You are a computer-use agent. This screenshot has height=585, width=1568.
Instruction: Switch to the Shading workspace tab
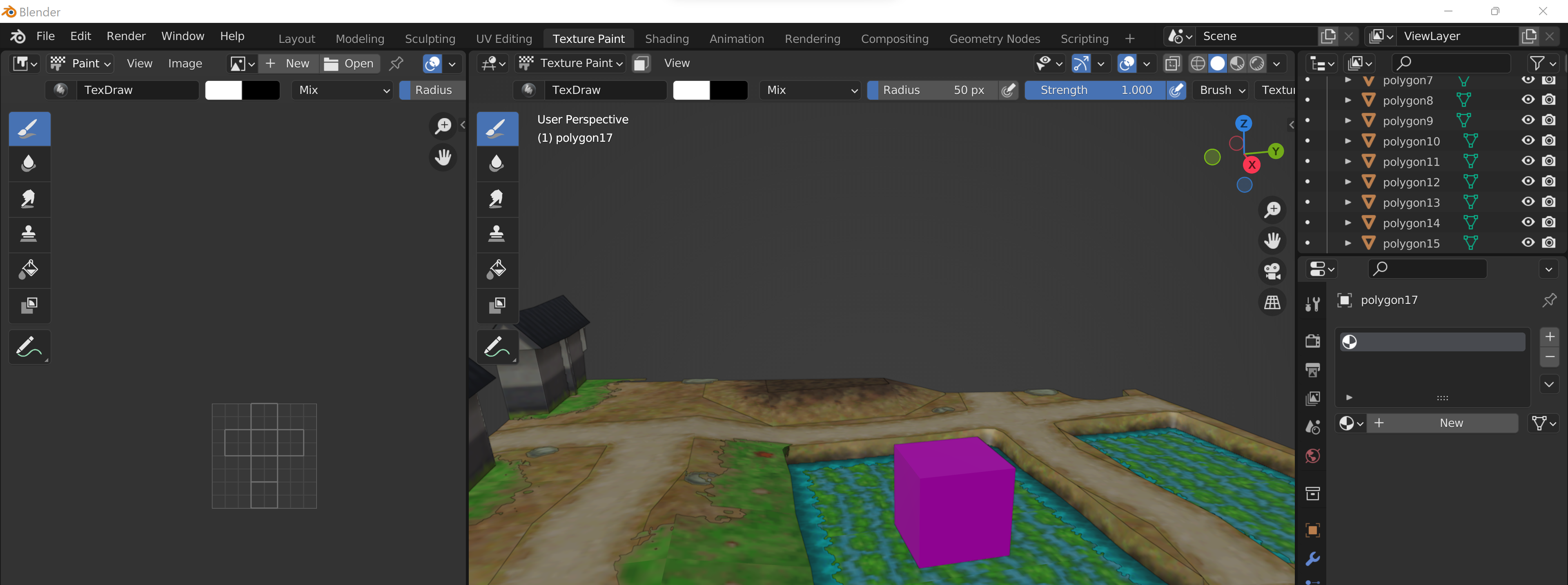click(x=666, y=39)
